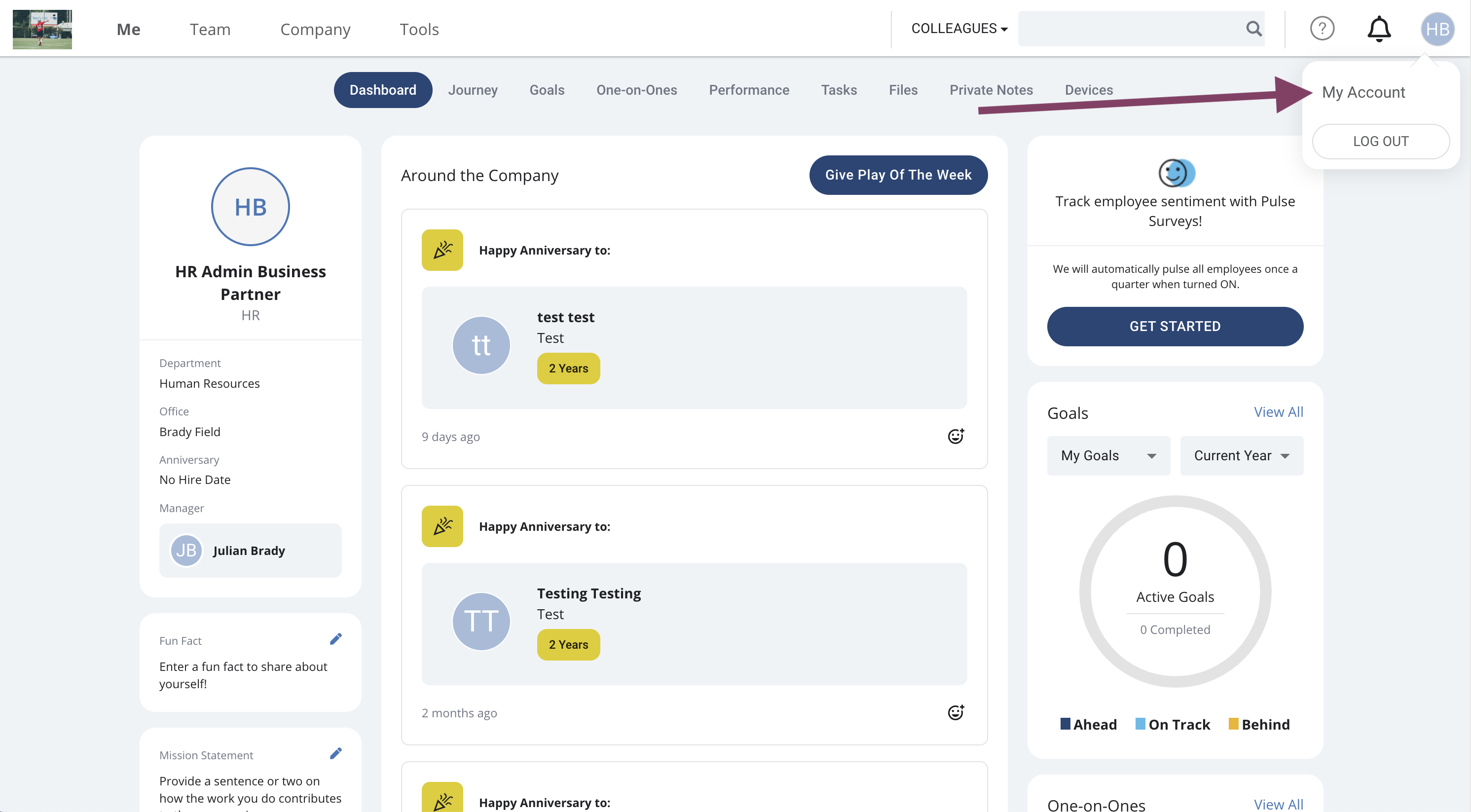Screen dimensions: 1471x812
Task: Click the Ahead legend color swatch
Action: click(1065, 724)
